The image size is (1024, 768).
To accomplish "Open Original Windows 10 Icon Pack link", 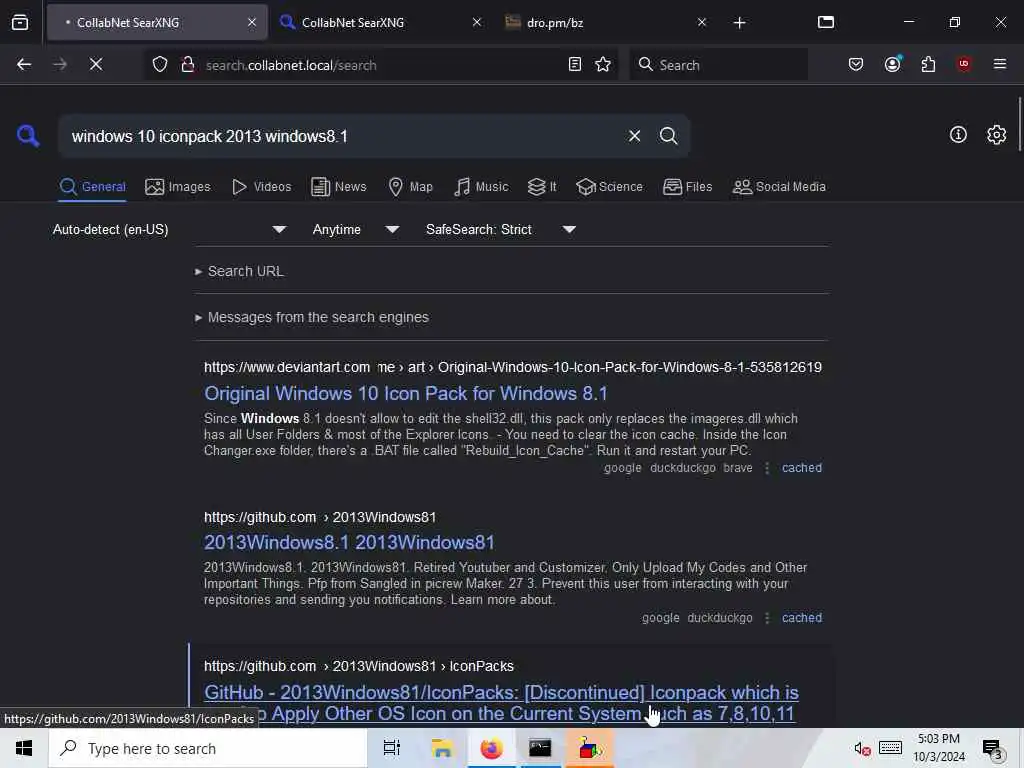I will click(406, 394).
